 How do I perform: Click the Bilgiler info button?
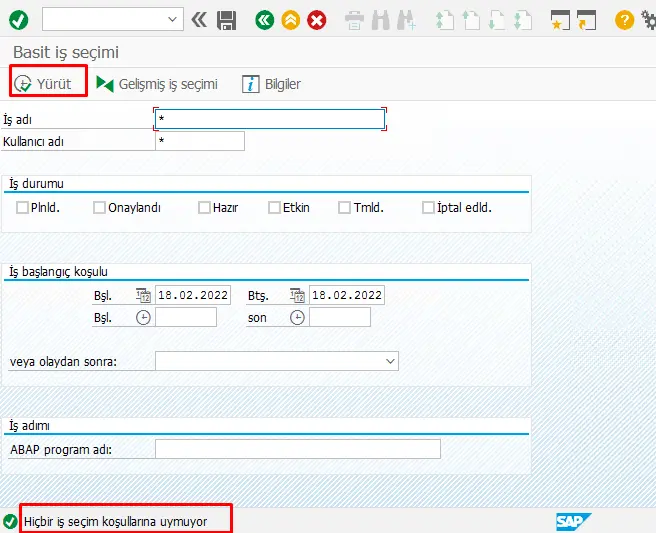(x=271, y=84)
